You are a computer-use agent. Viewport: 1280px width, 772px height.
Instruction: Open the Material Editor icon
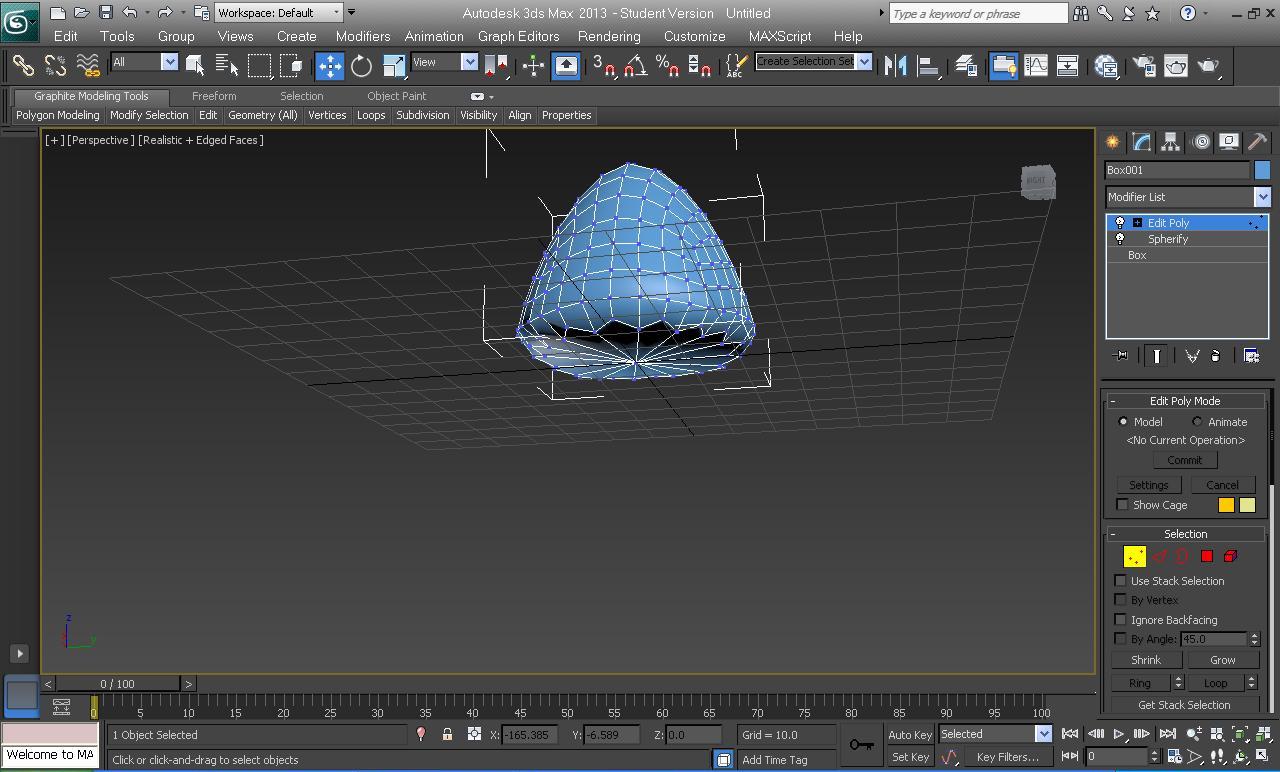1106,66
